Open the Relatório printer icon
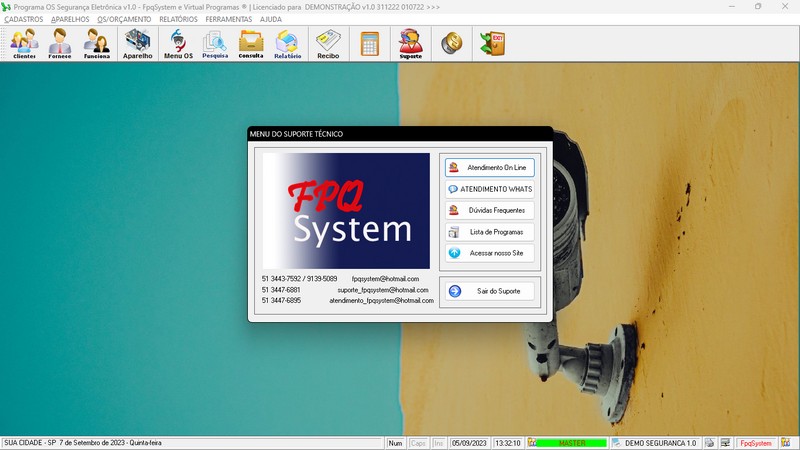 pos(288,44)
